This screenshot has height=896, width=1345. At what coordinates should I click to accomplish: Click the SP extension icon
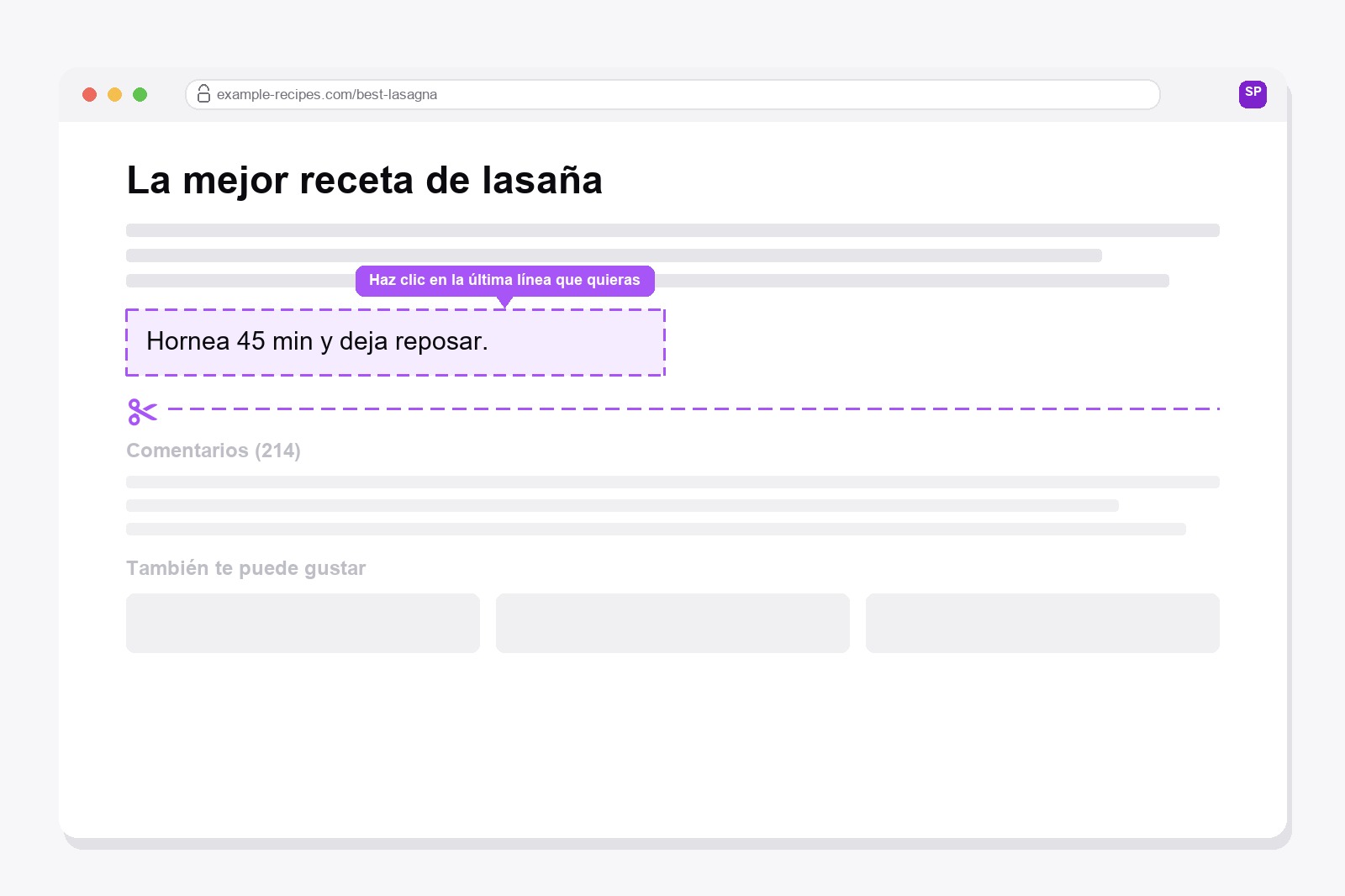tap(1253, 94)
